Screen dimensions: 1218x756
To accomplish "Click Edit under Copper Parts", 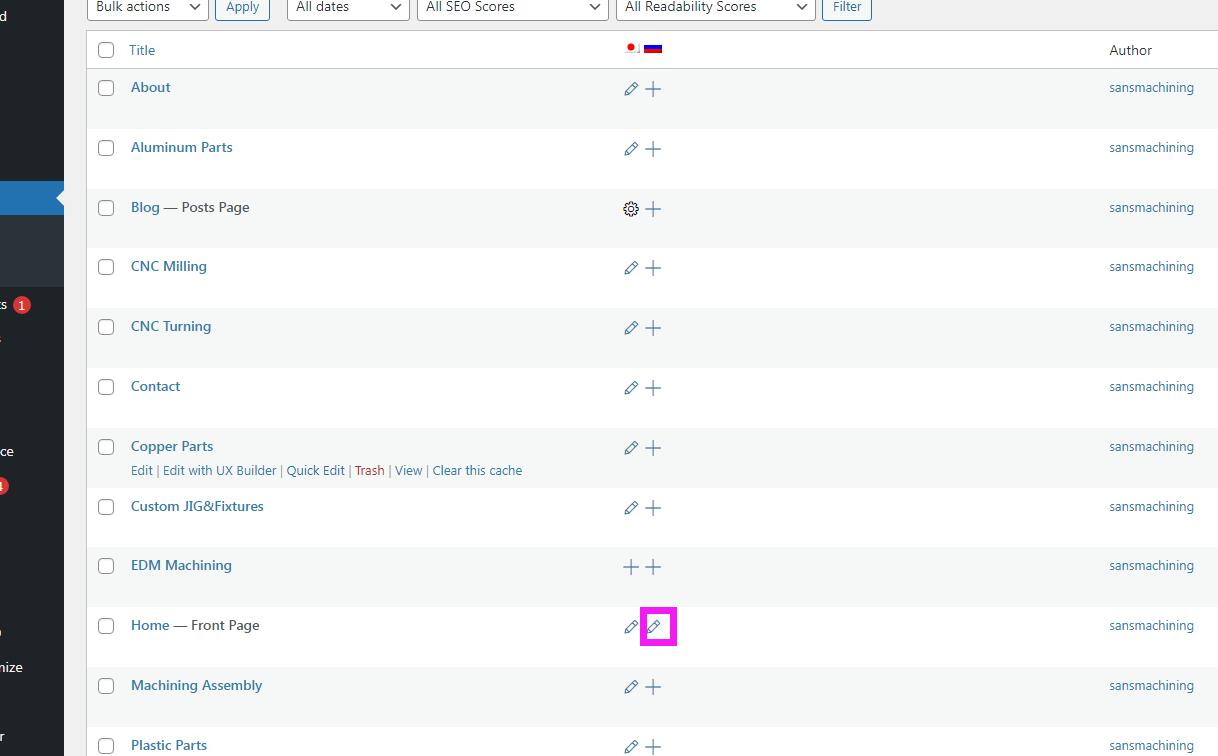I will tap(142, 470).
